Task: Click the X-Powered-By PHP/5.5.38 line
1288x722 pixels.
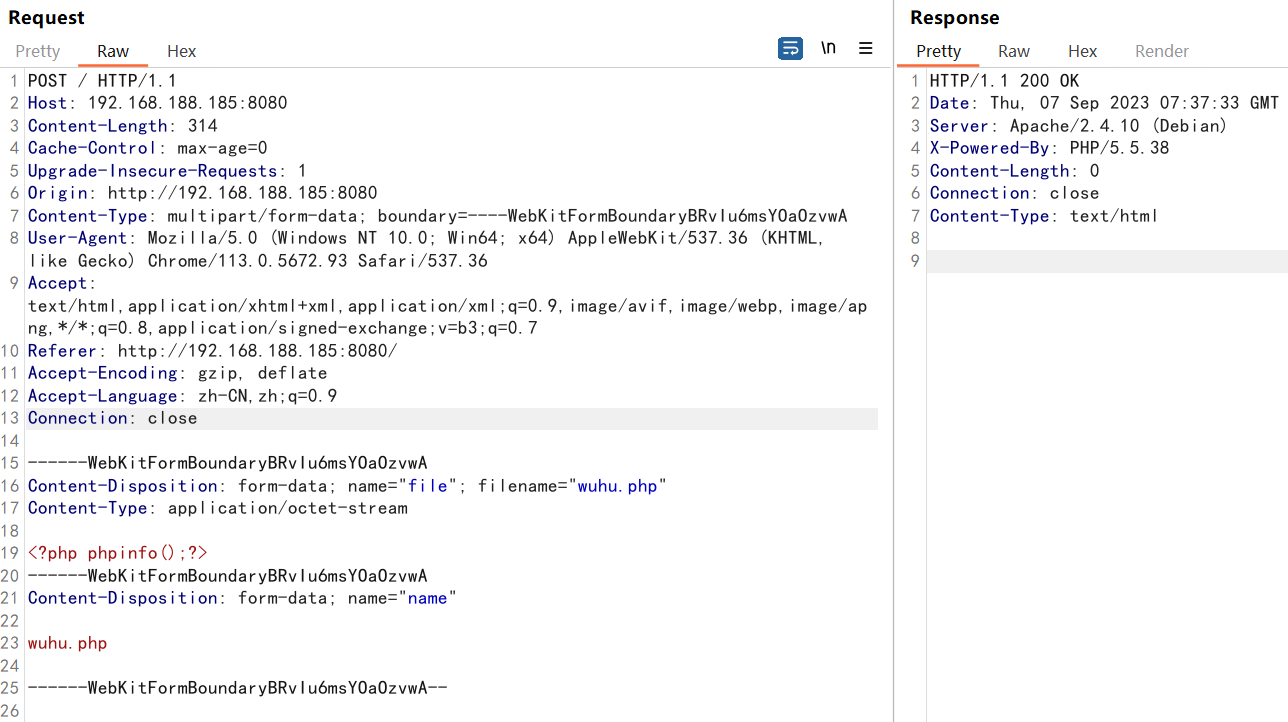Action: pos(1050,148)
